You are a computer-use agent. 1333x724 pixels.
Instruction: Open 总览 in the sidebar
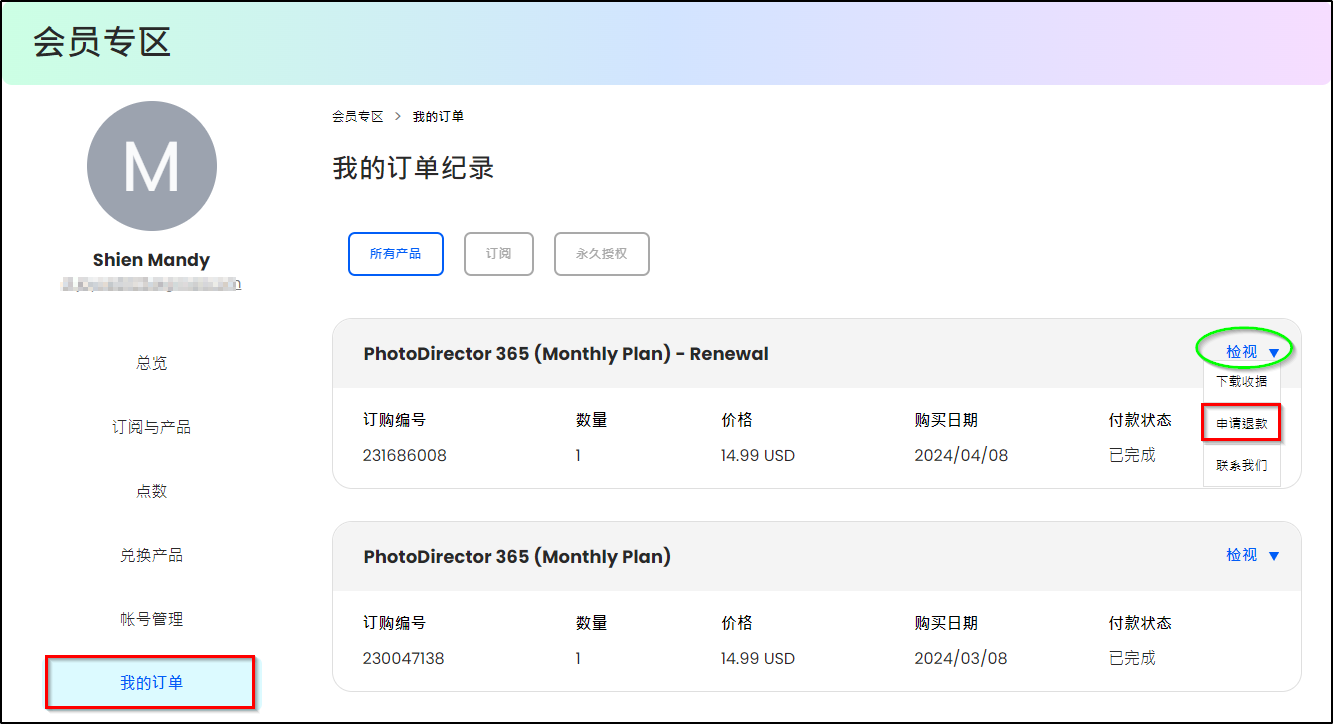point(152,363)
